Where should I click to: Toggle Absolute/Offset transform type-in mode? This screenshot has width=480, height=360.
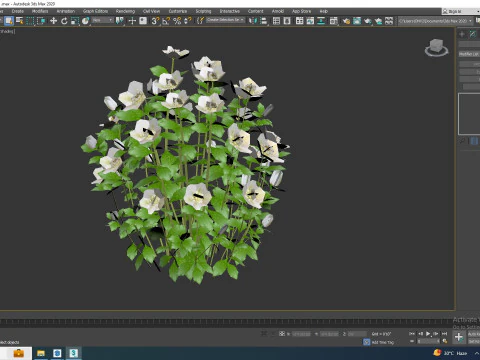point(282,334)
